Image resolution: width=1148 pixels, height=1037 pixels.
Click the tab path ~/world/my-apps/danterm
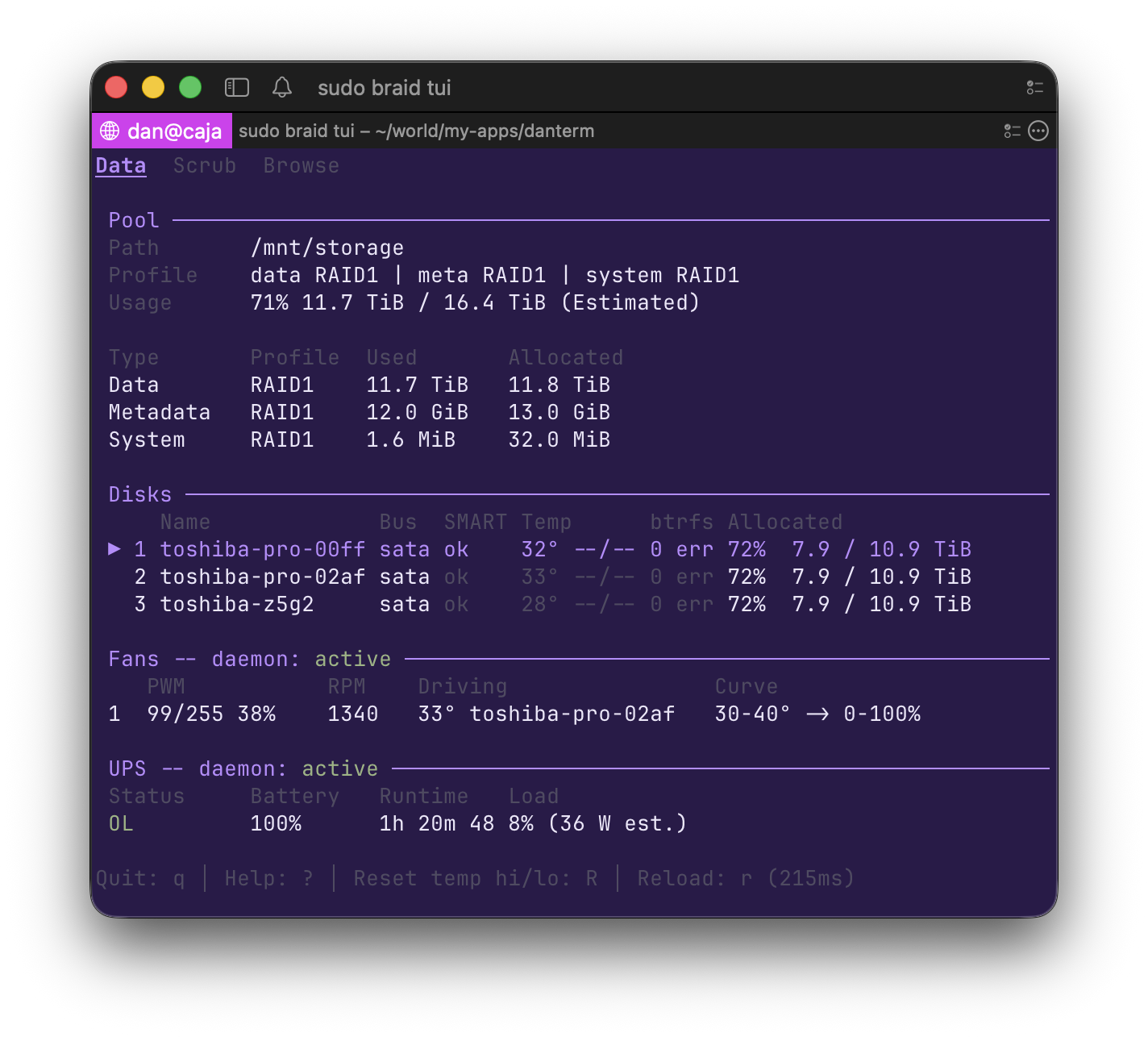[x=485, y=131]
